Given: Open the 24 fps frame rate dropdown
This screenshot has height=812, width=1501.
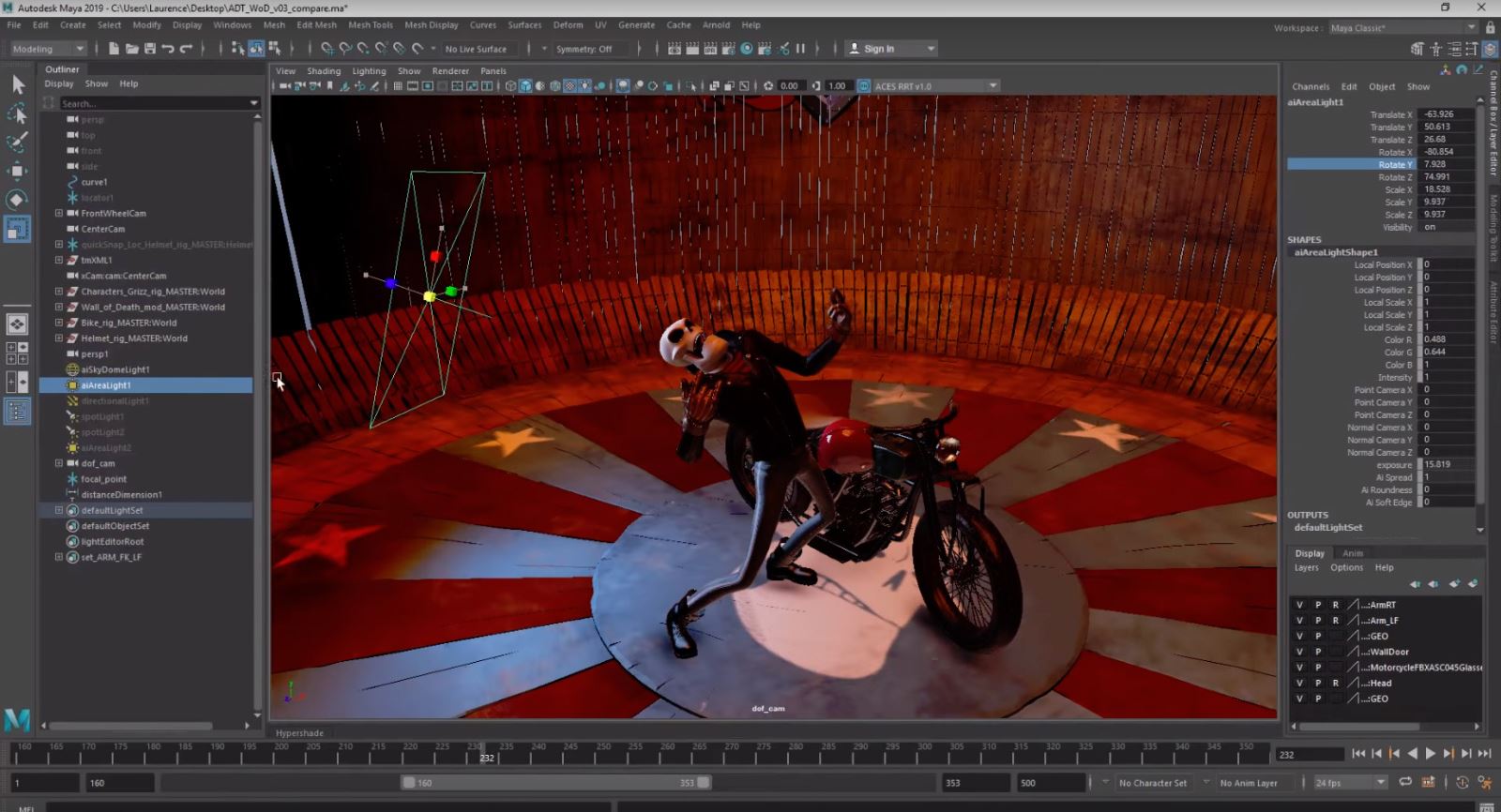Looking at the screenshot, I should pyautogui.click(x=1349, y=783).
